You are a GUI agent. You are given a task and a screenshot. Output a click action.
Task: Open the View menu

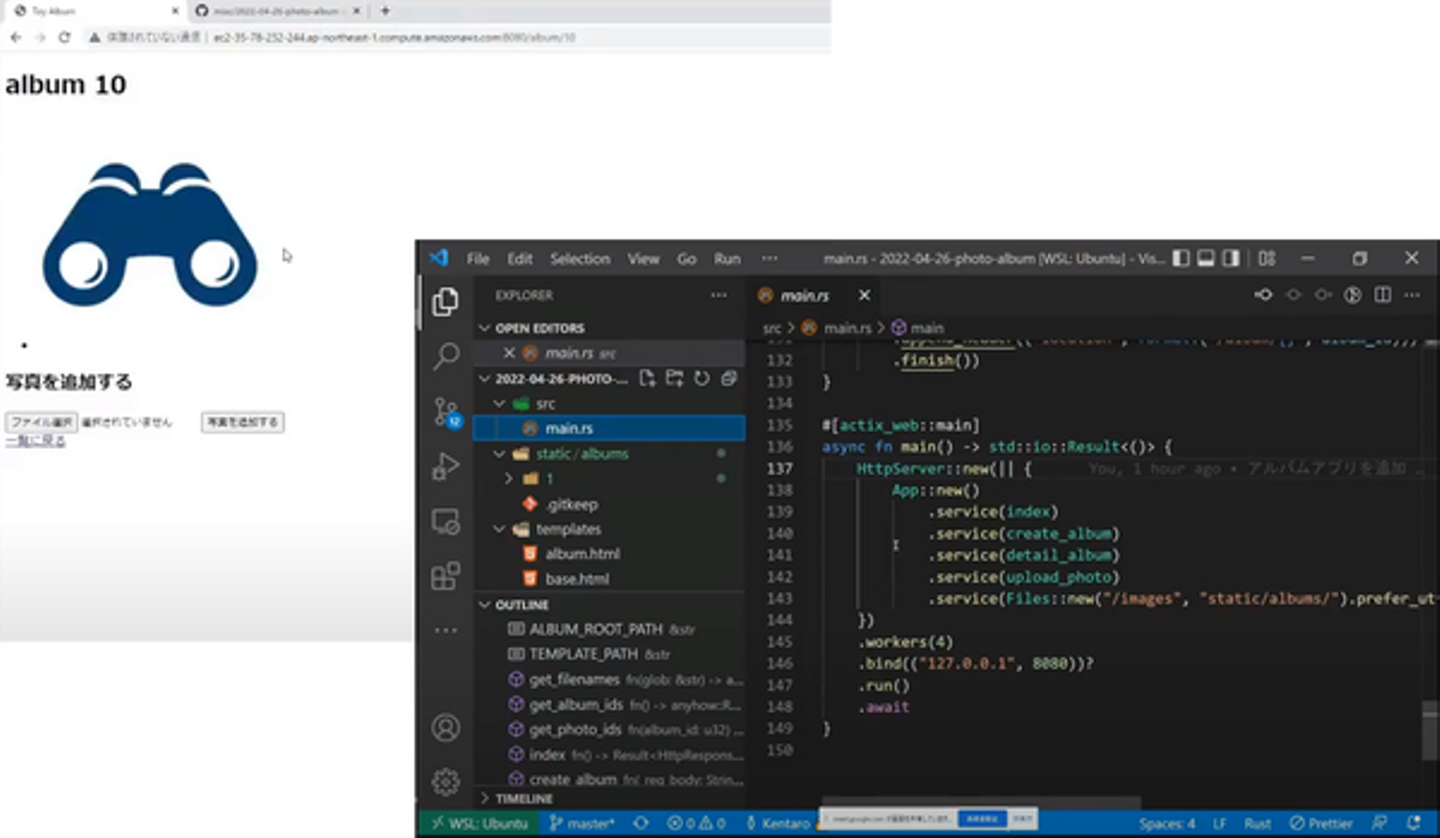pyautogui.click(x=643, y=258)
